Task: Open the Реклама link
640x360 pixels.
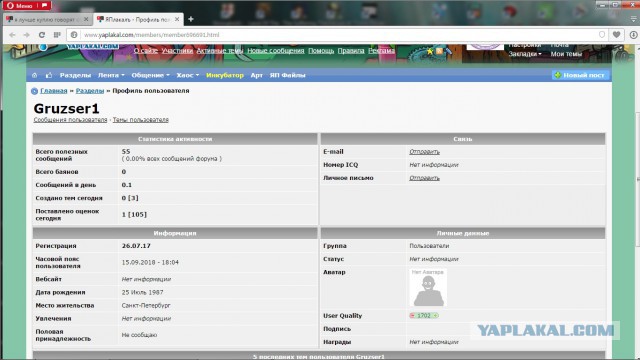Action: [x=382, y=51]
